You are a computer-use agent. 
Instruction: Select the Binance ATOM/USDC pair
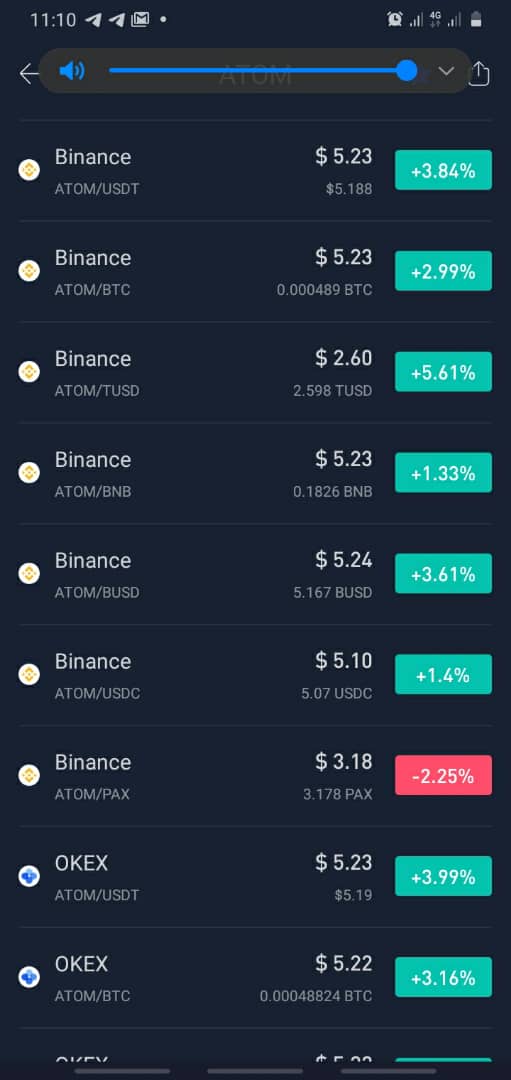point(256,675)
